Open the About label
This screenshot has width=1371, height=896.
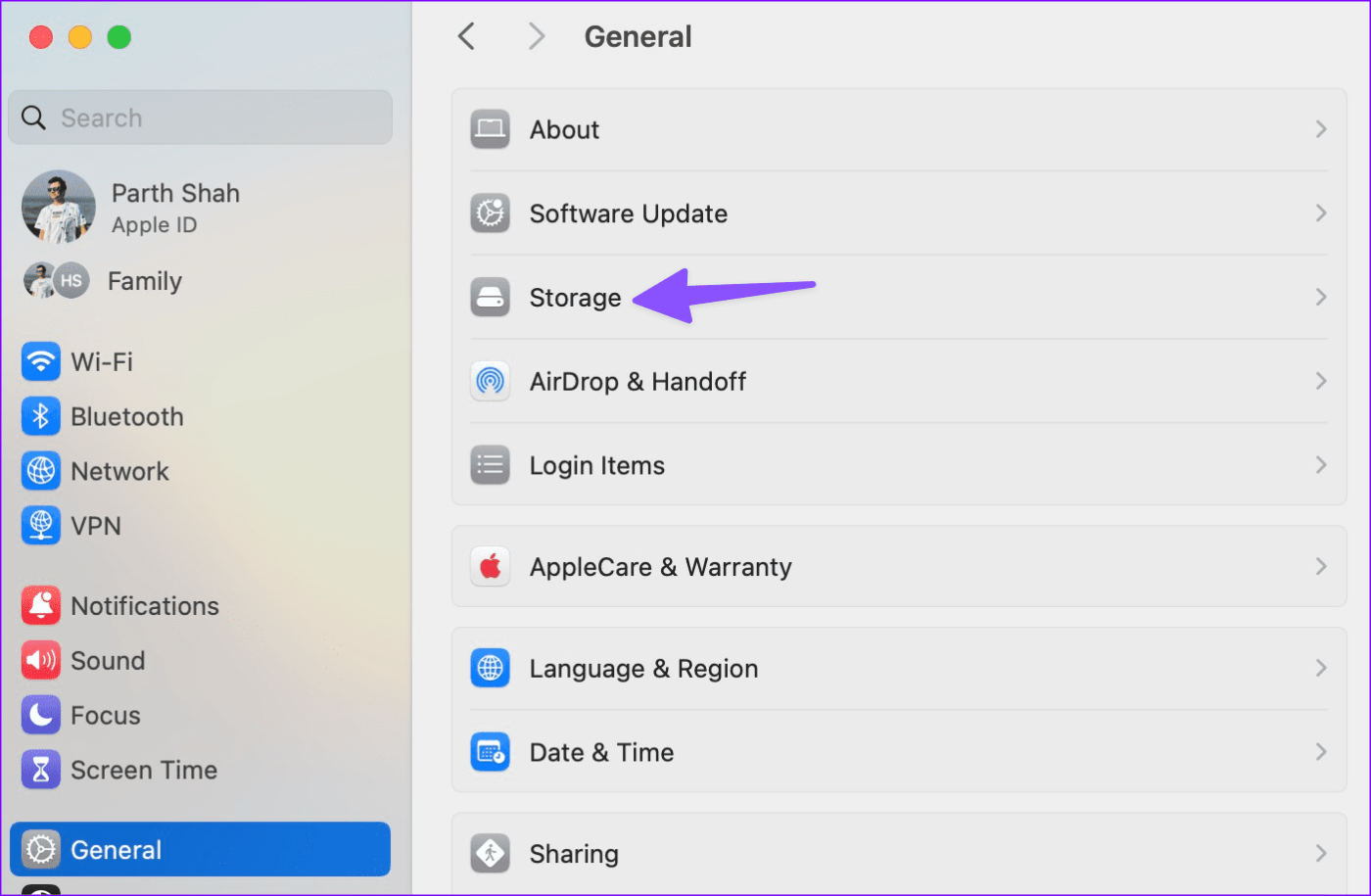tap(565, 129)
